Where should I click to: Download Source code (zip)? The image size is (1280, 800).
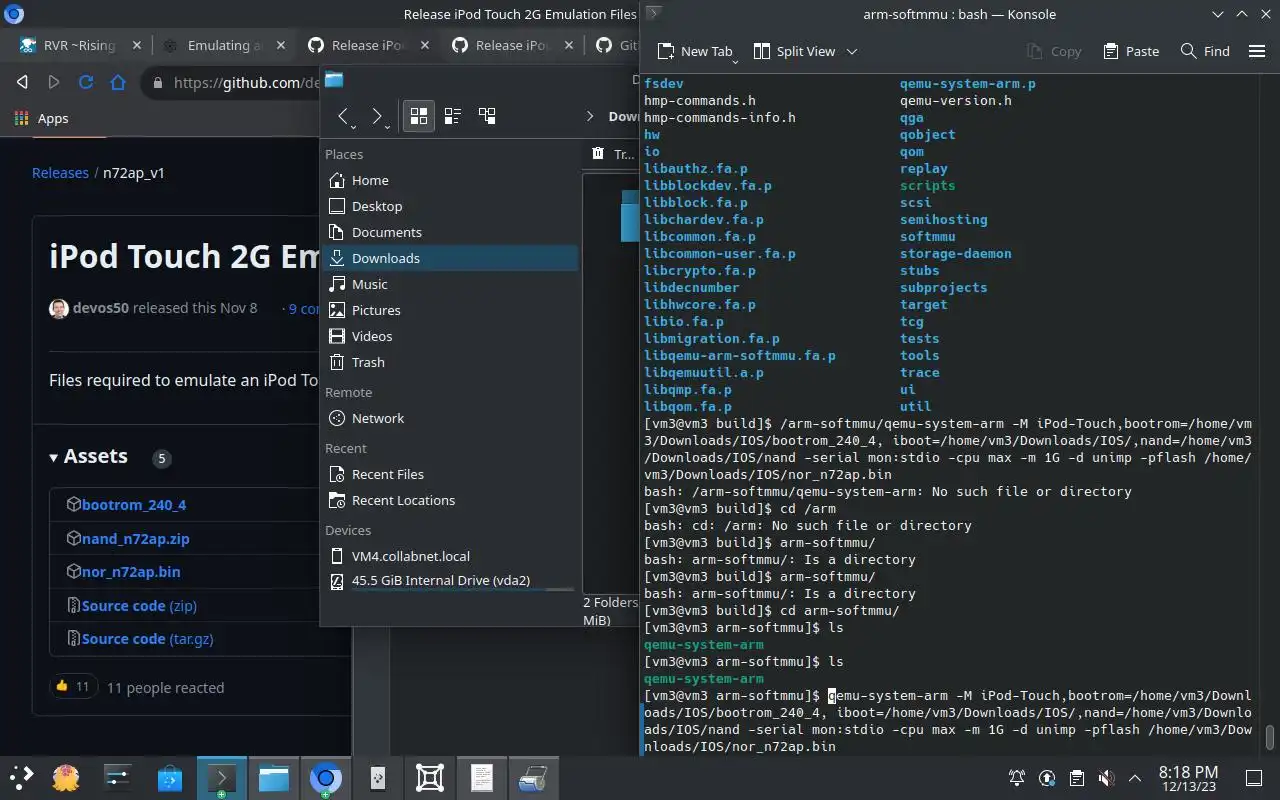(139, 605)
